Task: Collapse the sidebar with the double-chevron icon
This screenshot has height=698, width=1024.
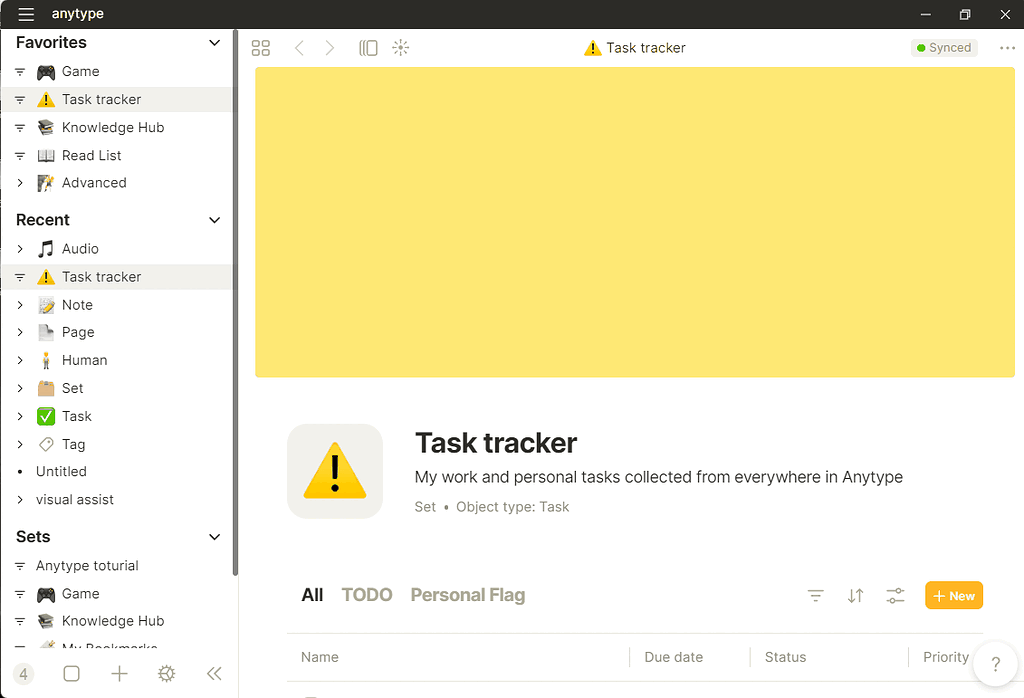Action: click(214, 673)
